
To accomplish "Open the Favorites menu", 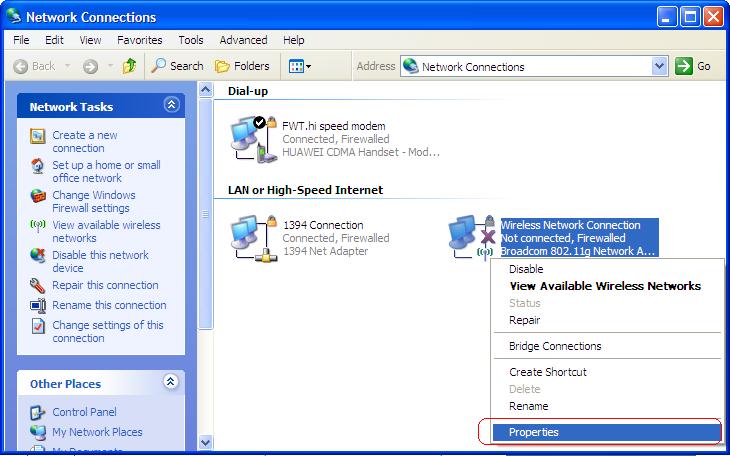I will coord(140,40).
